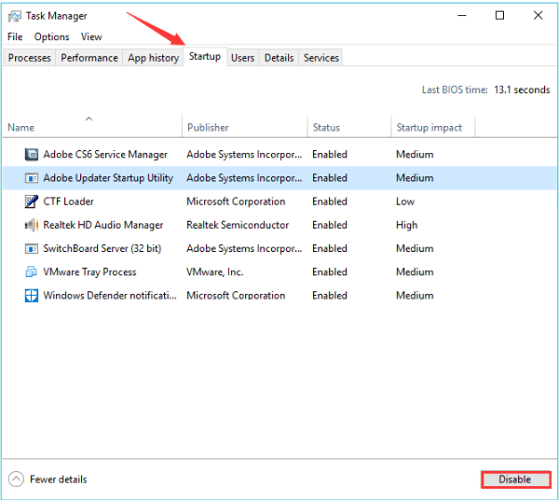Click the Realtek HD Audio Manager speaker icon
Image resolution: width=559 pixels, height=500 pixels.
(x=31, y=225)
